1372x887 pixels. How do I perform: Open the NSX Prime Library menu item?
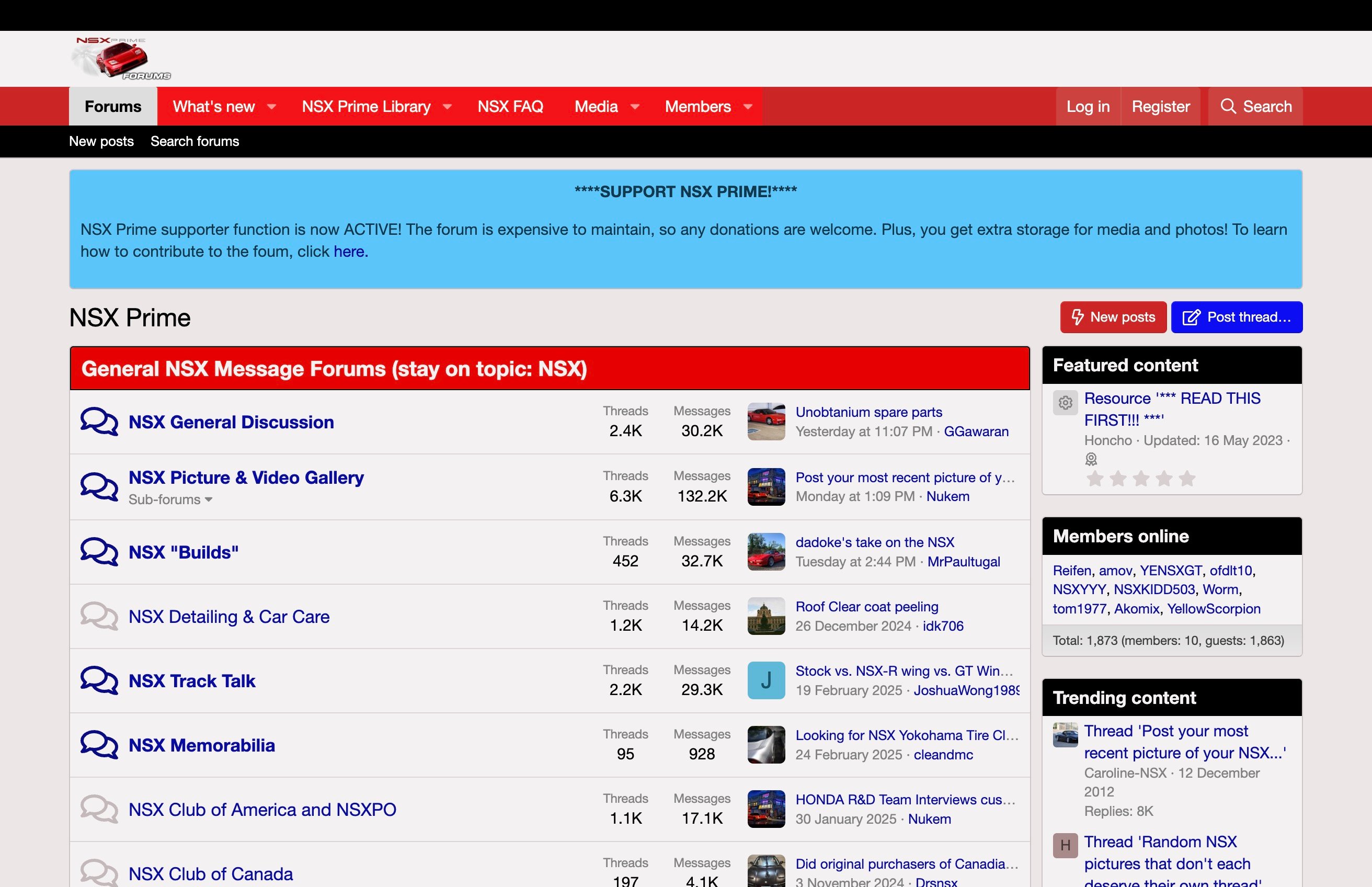point(366,107)
